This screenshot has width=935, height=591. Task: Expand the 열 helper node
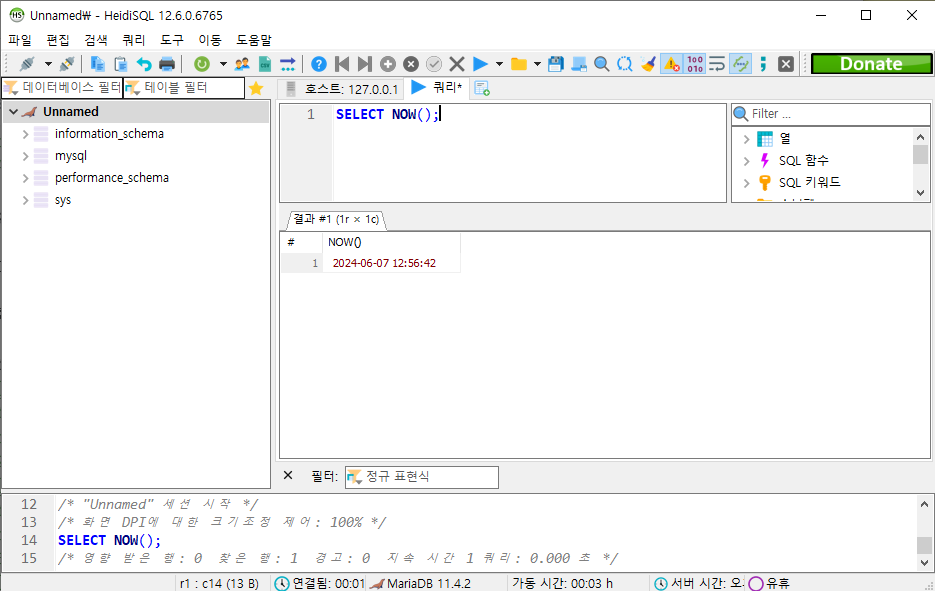click(x=746, y=139)
